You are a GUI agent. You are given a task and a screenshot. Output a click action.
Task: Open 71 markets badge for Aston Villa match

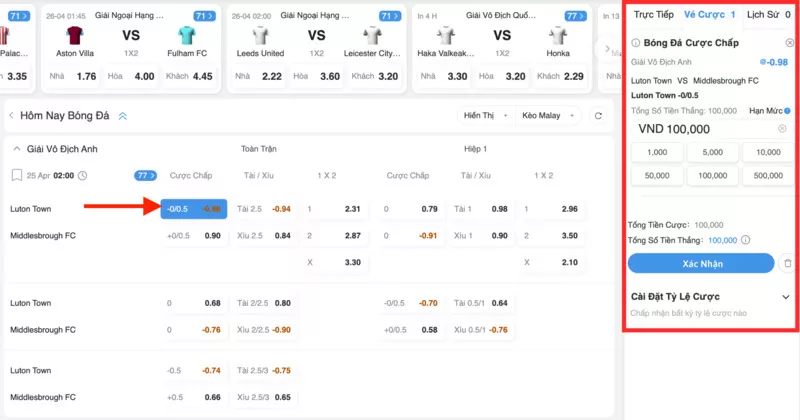[x=204, y=16]
